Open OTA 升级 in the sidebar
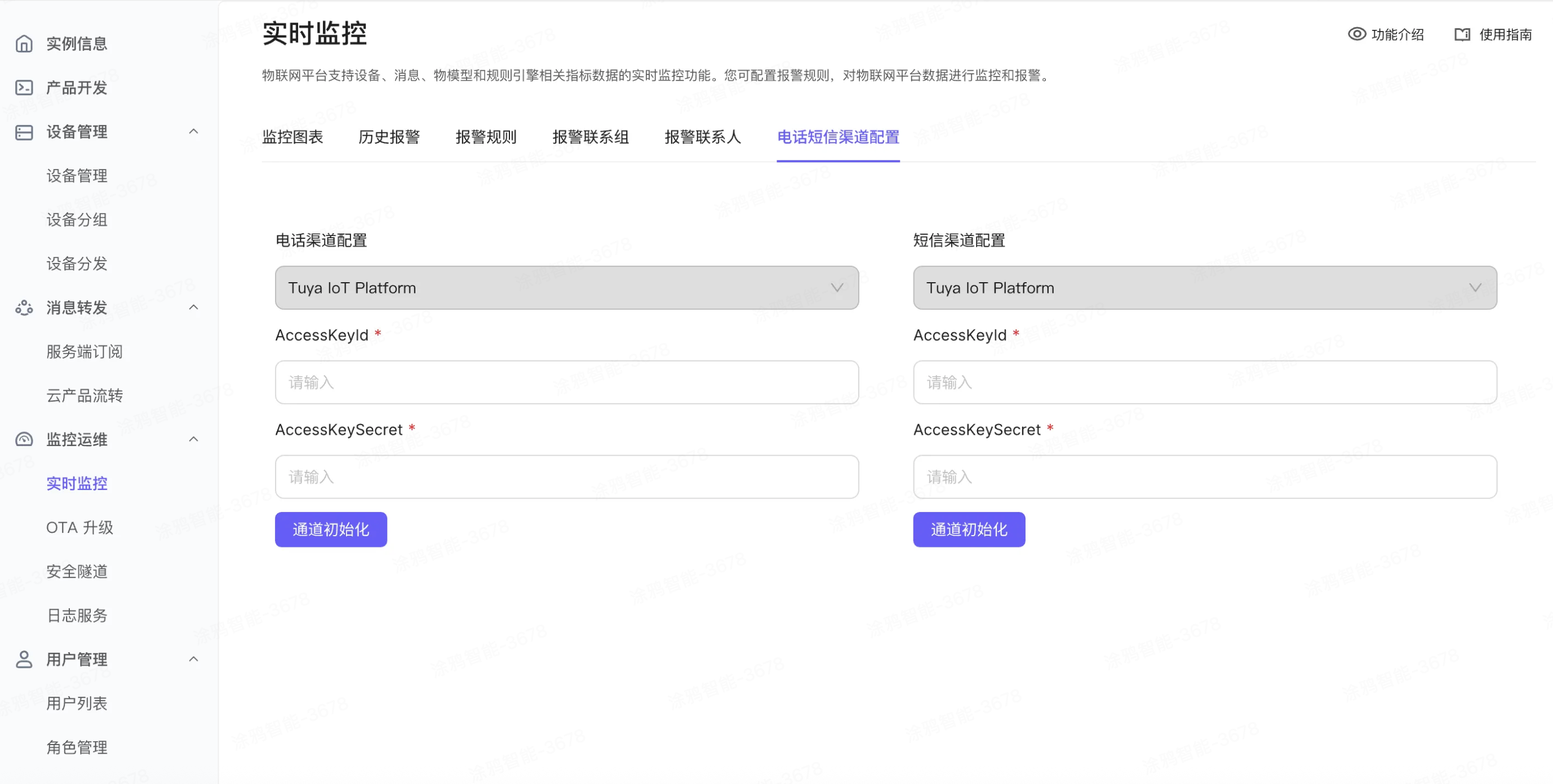 point(79,528)
